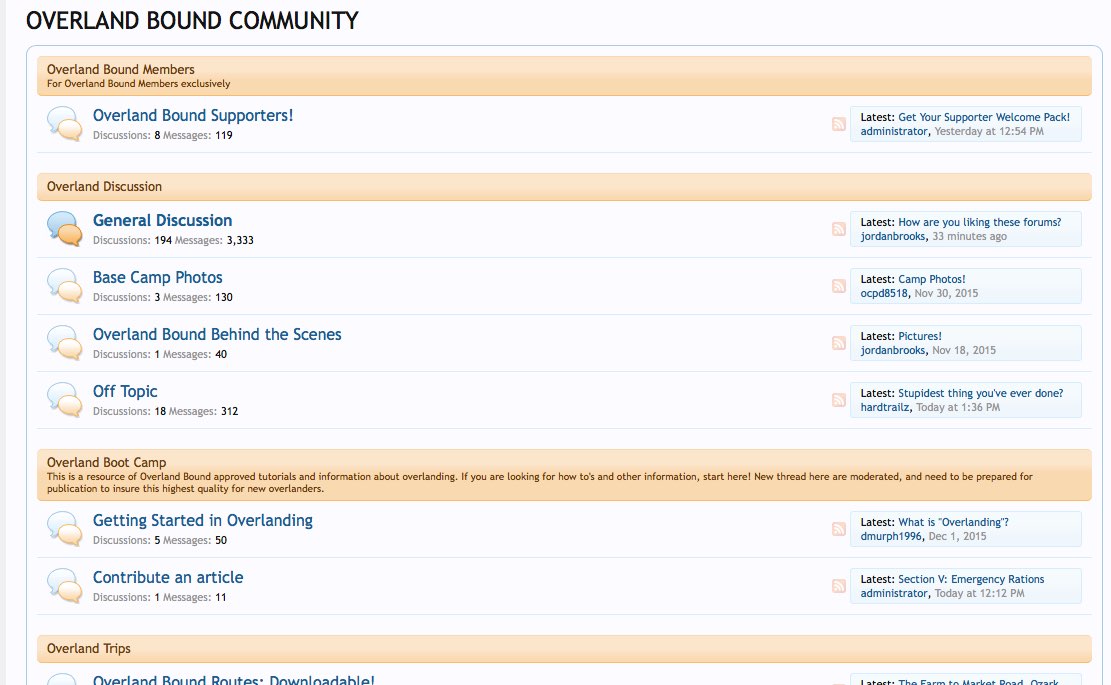Click the Getting Started in Overlanding forum icon

pyautogui.click(x=64, y=529)
